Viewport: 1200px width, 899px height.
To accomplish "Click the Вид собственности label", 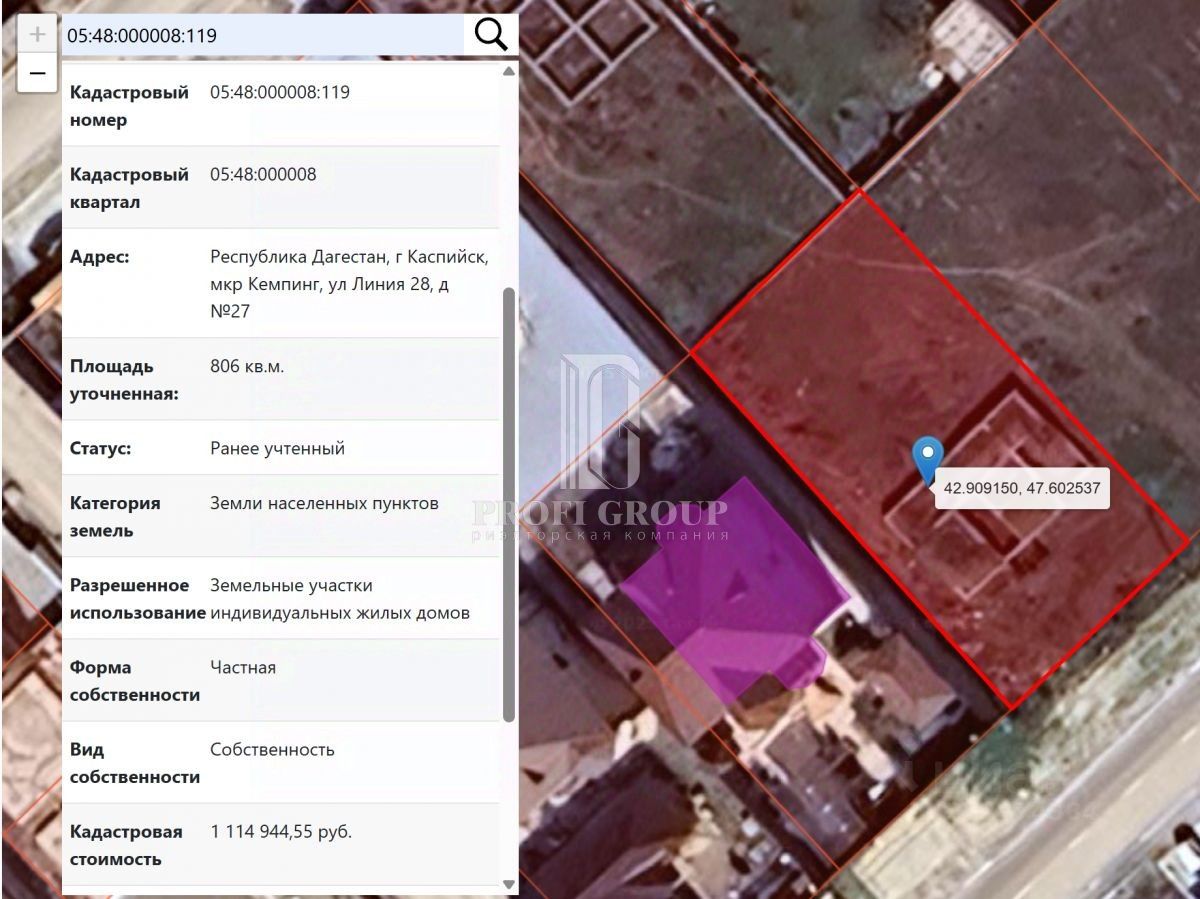I will [x=135, y=763].
